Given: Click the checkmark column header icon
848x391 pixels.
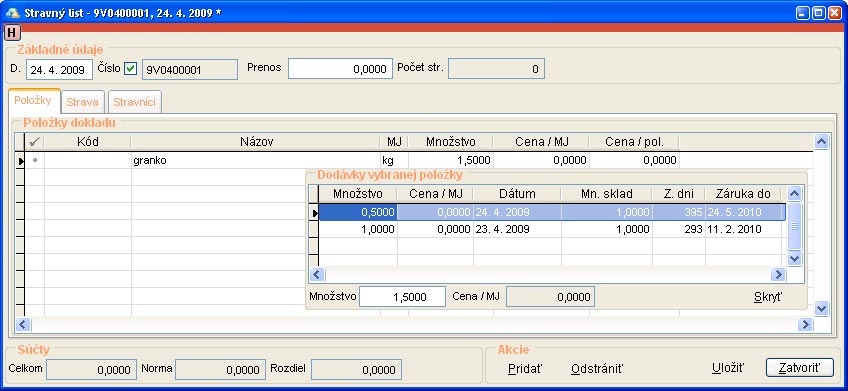Looking at the screenshot, I should pyautogui.click(x=35, y=142).
